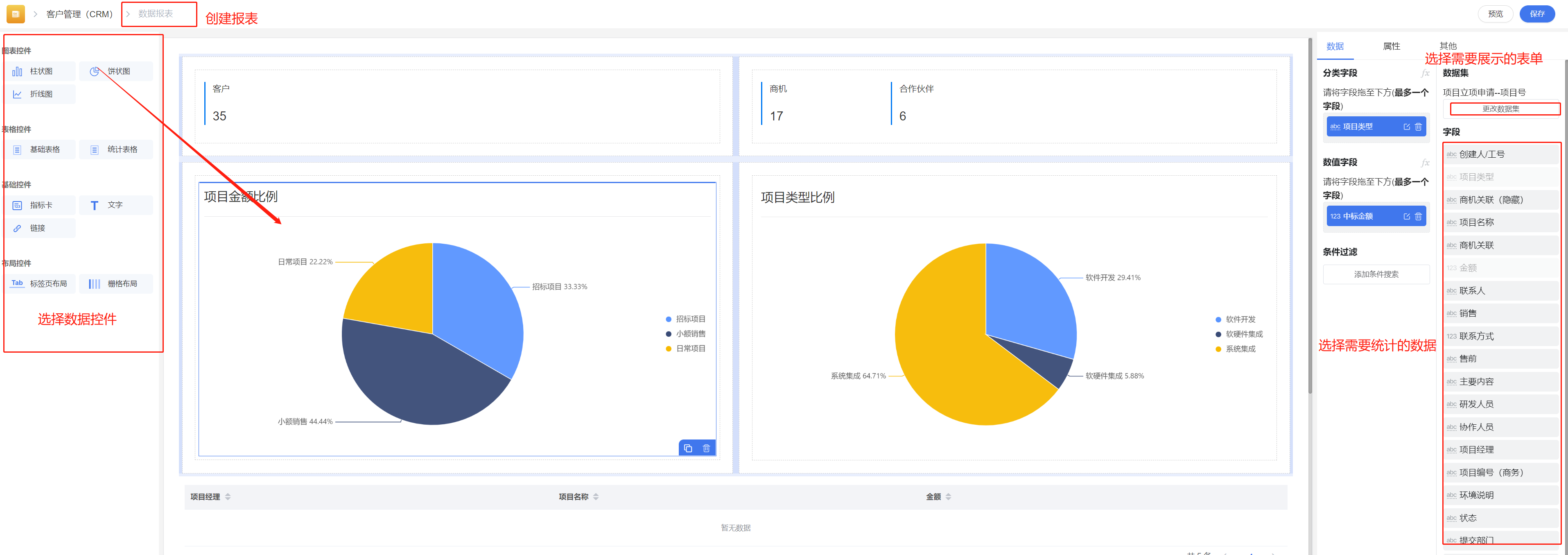Toggle 系统集成 legend entry
Screen dimensions: 1568x555
coord(1236,349)
